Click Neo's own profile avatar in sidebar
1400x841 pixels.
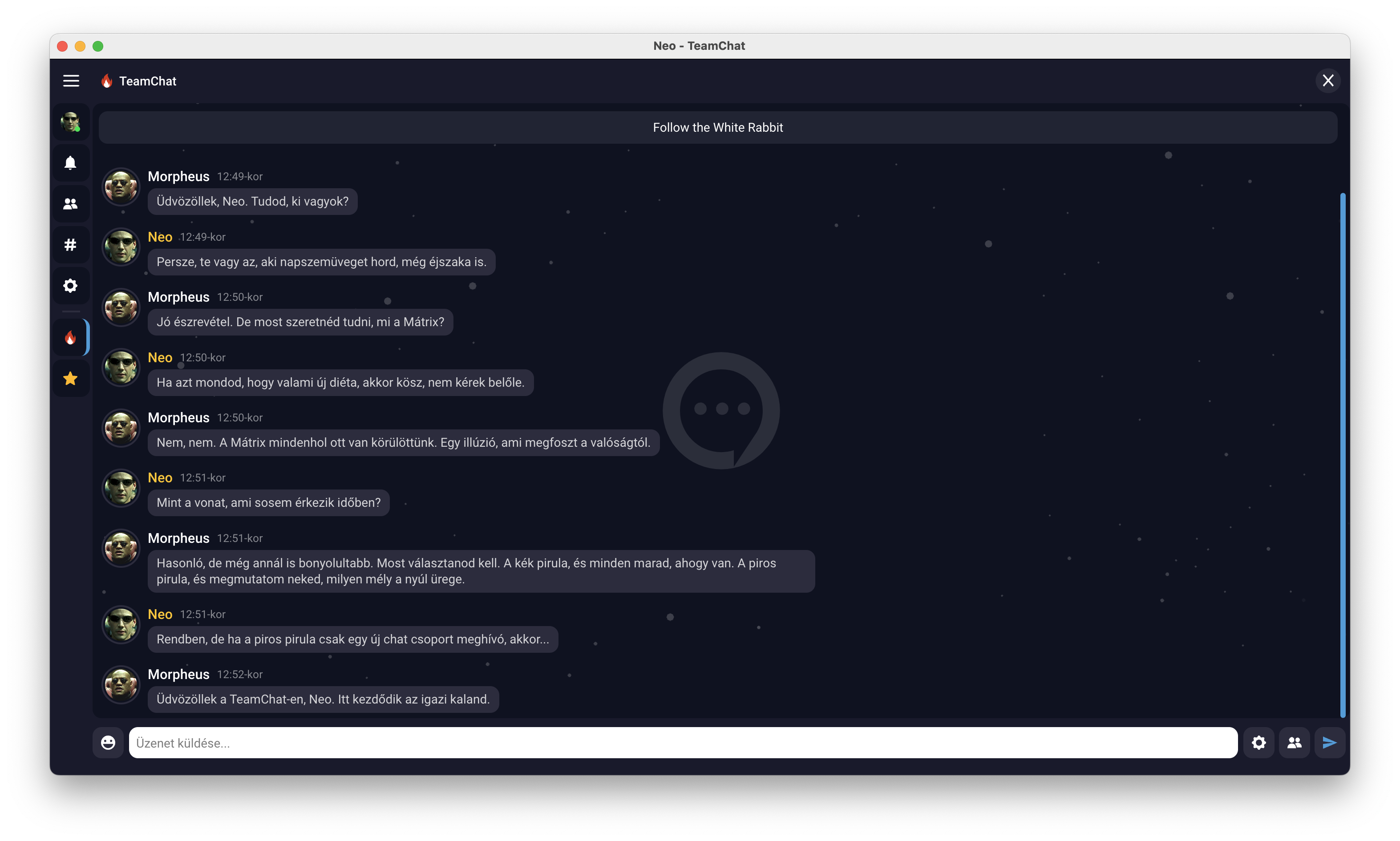coord(70,121)
